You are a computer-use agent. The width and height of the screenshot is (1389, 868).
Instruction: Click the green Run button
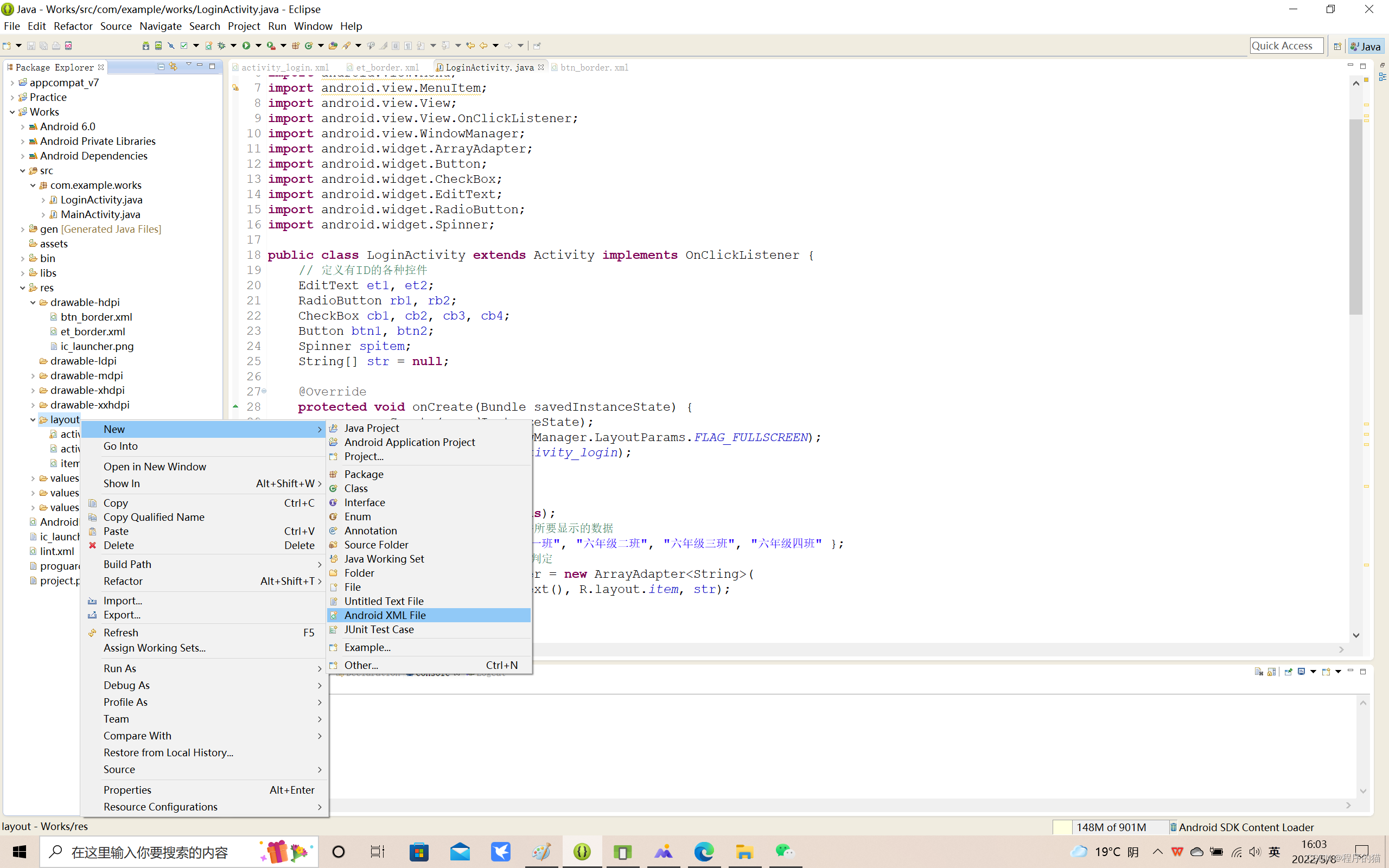coord(246,46)
